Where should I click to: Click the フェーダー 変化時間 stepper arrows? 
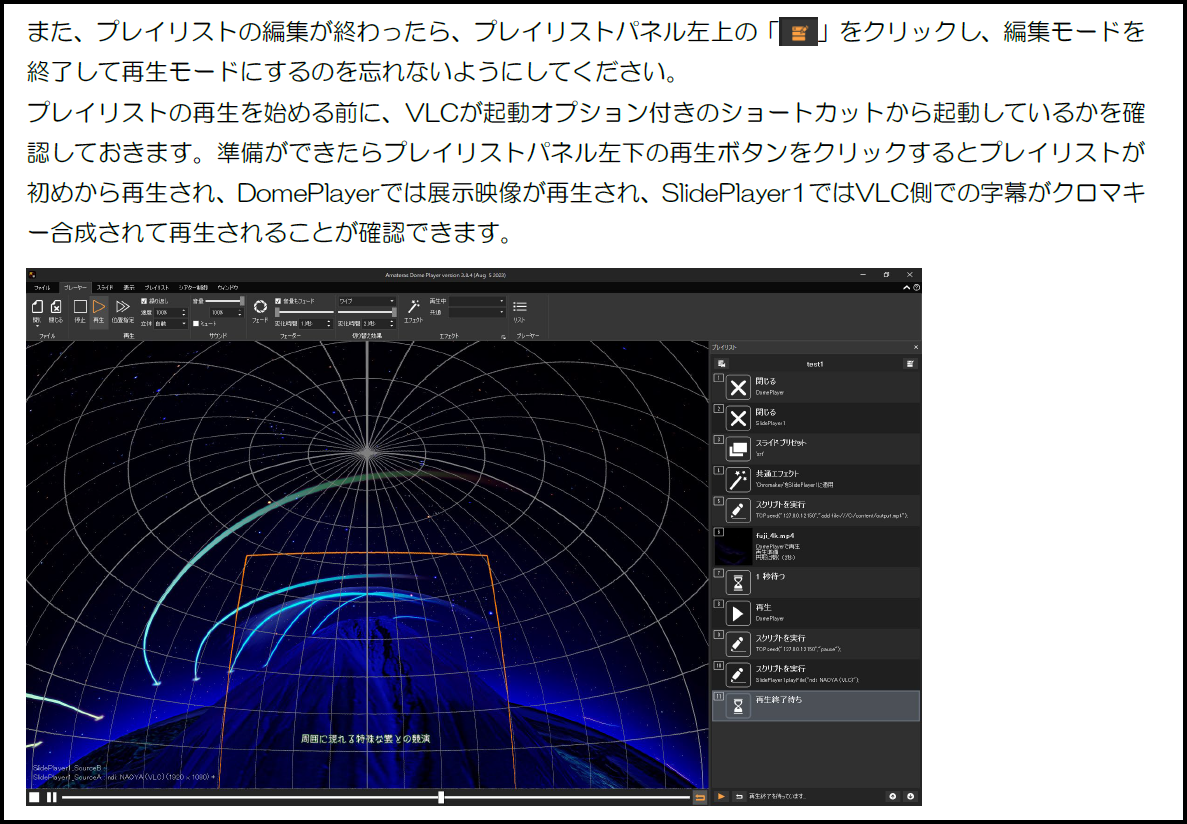(329, 323)
